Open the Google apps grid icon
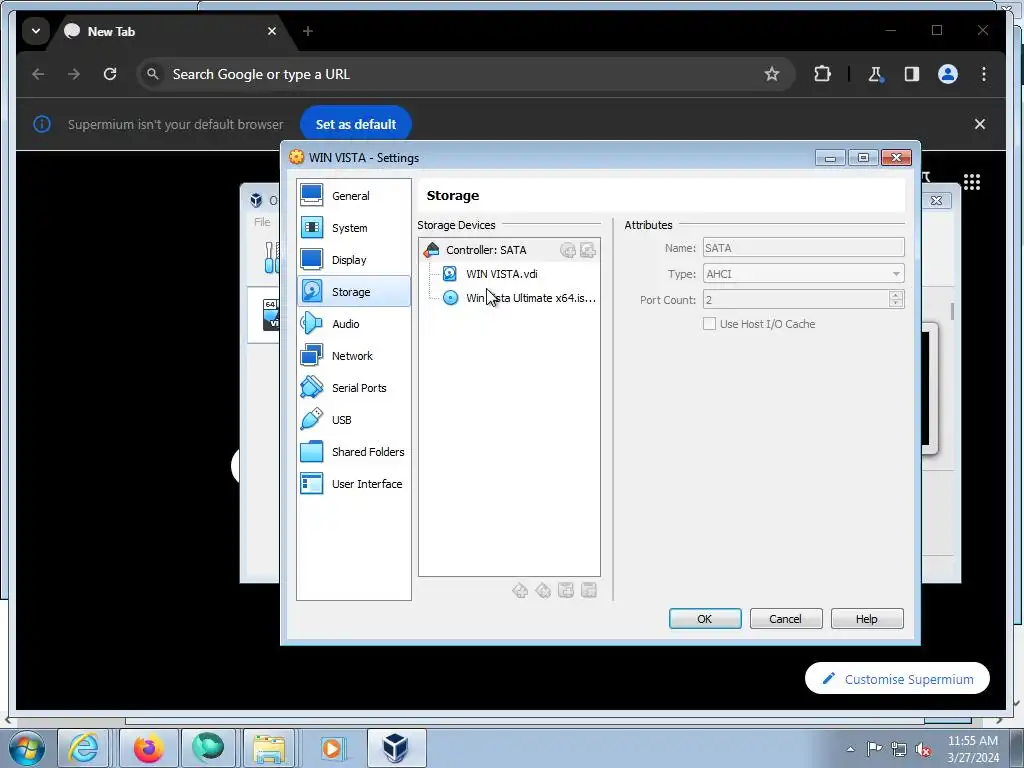This screenshot has height=768, width=1024. pyautogui.click(x=971, y=182)
